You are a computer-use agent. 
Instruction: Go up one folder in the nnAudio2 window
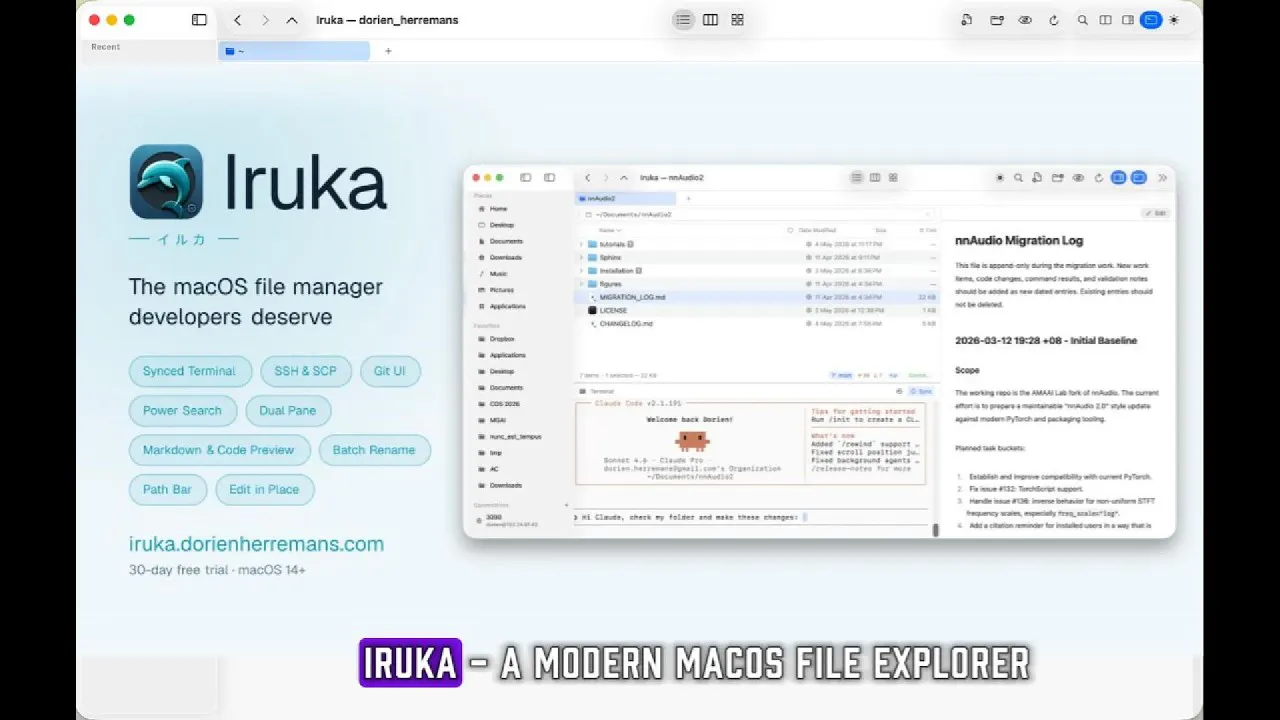[x=625, y=178]
